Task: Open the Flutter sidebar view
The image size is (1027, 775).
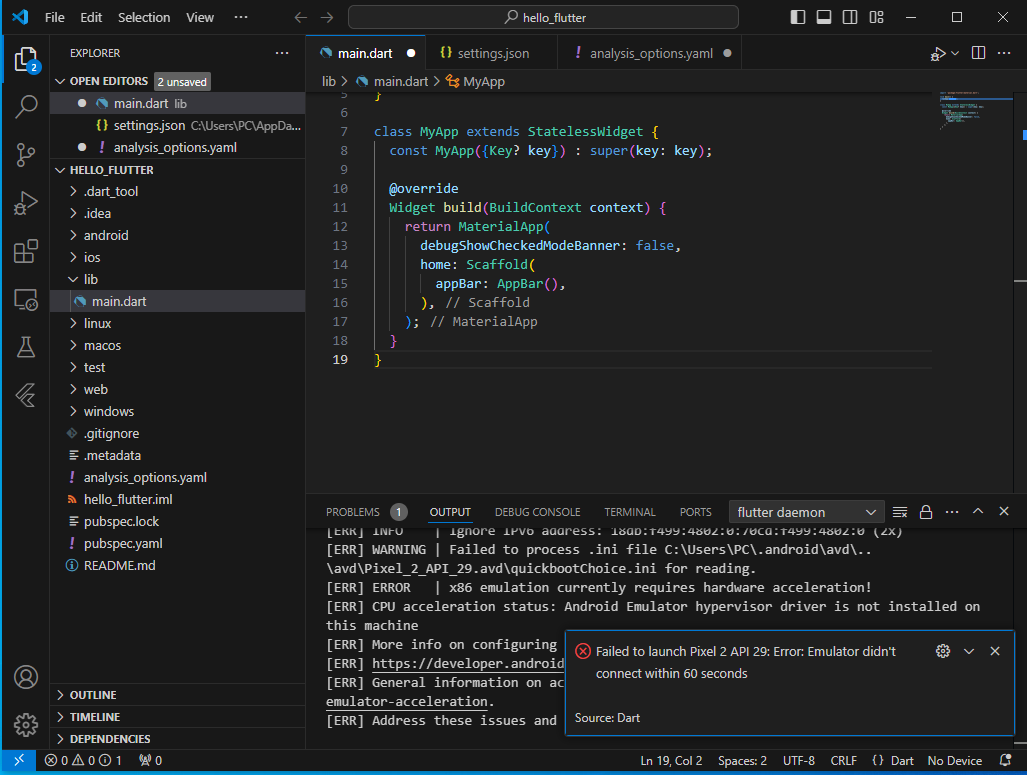Action: tap(26, 395)
